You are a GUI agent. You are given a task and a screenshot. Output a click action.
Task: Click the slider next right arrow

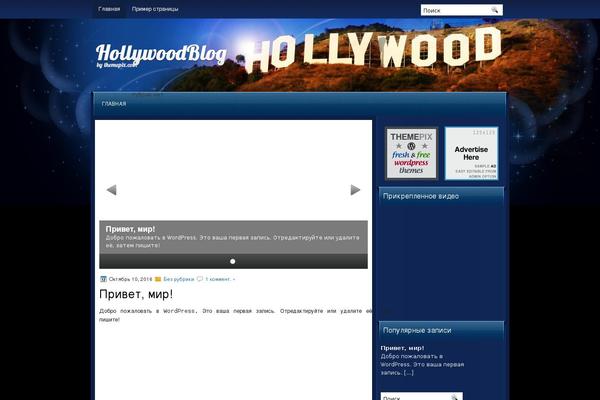(355, 190)
